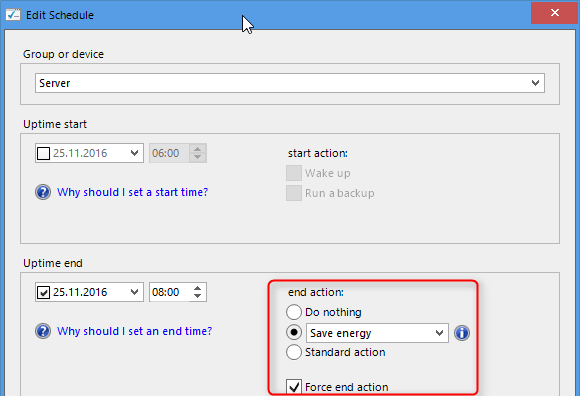The width and height of the screenshot is (580, 396).
Task: Open the Uptime end date picker dropdown
Action: [x=134, y=292]
